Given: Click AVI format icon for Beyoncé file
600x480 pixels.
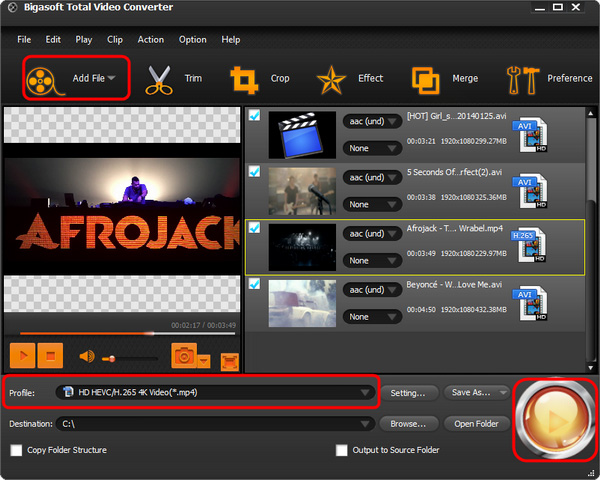Looking at the screenshot, I should (531, 304).
